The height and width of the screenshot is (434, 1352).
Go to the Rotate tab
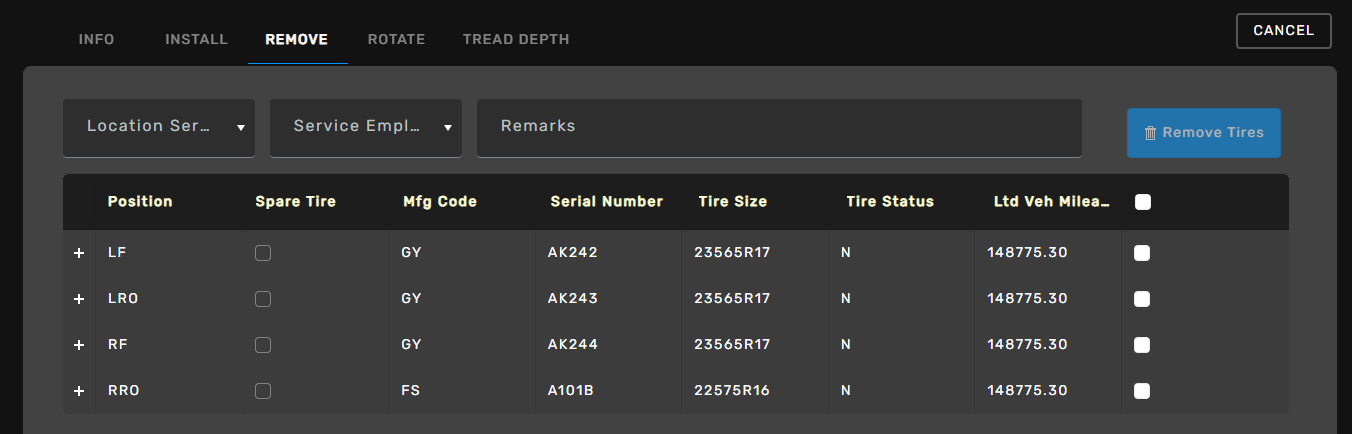point(396,40)
